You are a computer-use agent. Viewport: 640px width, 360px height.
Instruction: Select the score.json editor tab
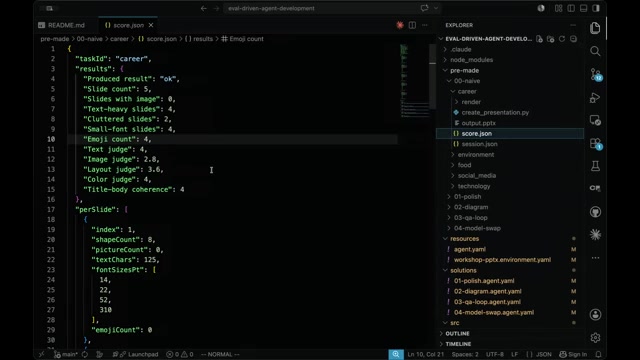128,25
